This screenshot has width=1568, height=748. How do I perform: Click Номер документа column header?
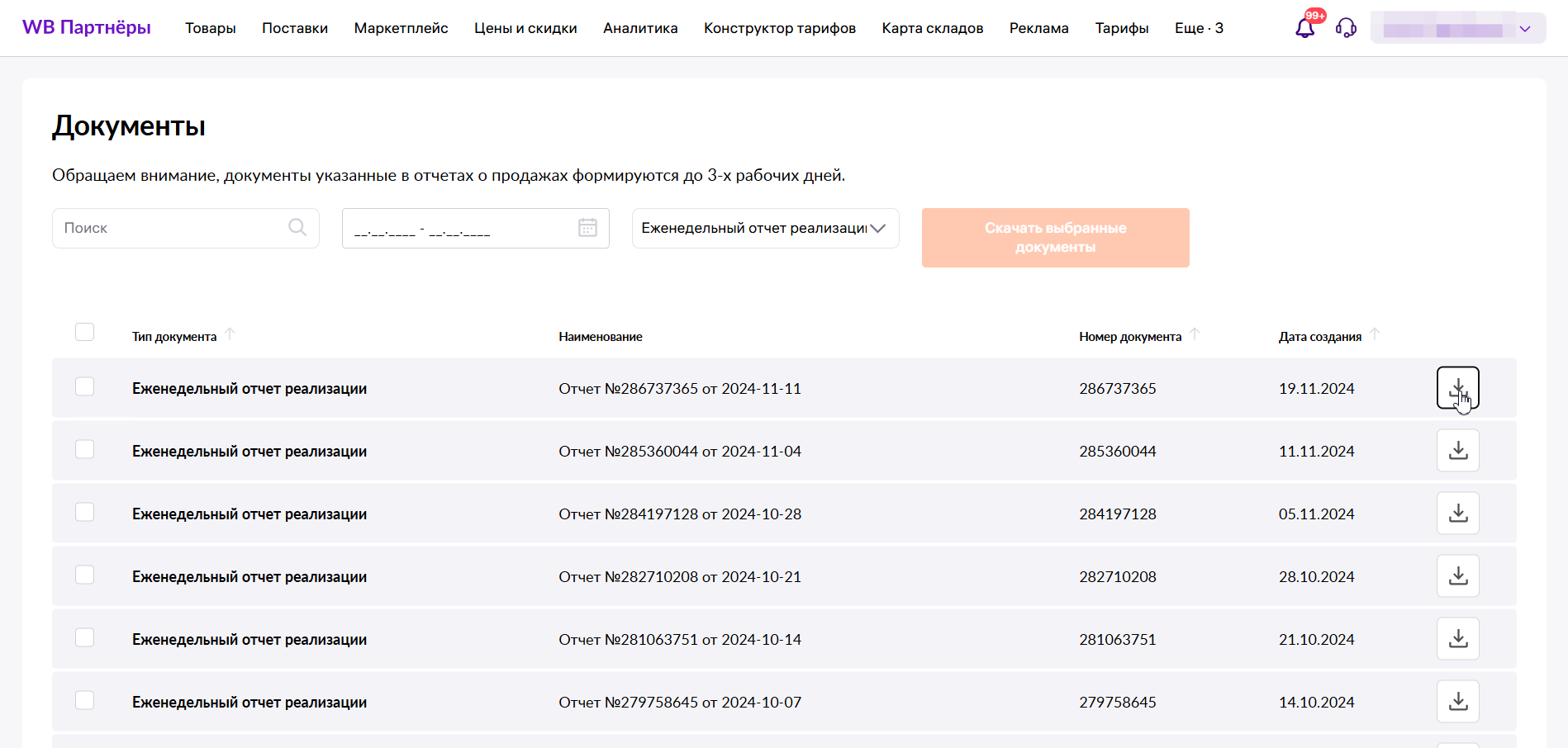click(x=1130, y=337)
